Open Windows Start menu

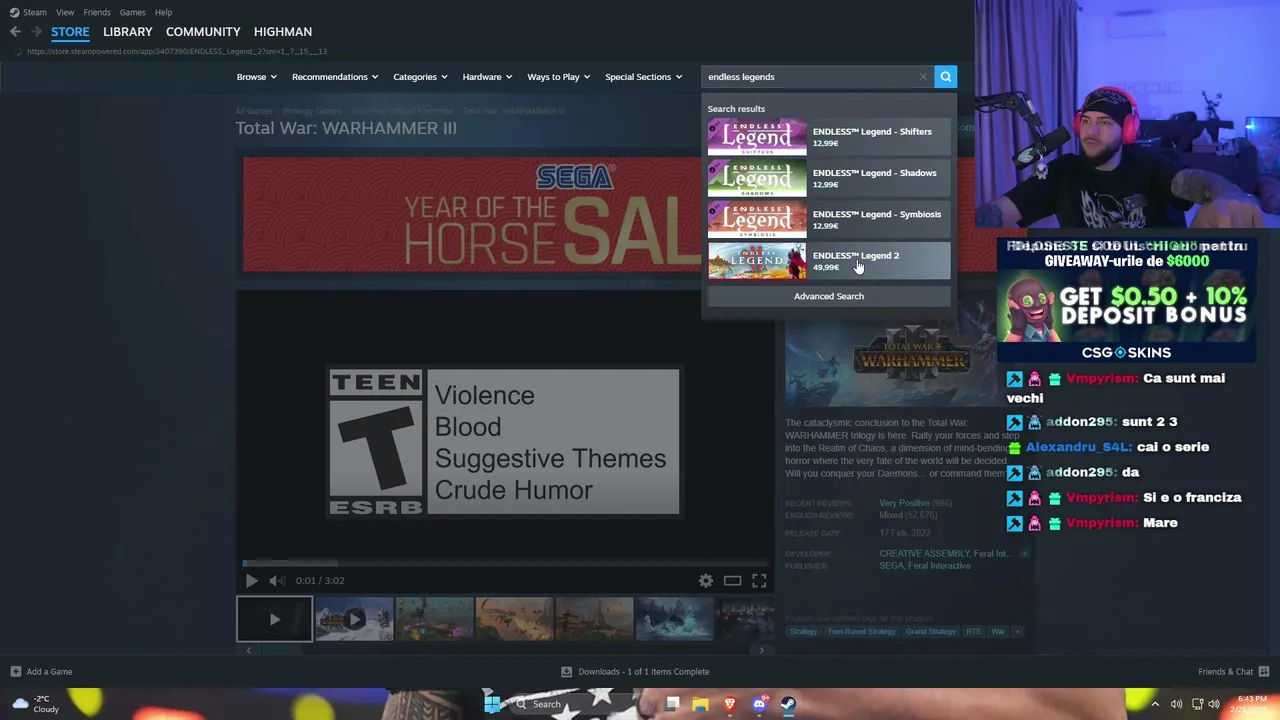pos(491,704)
